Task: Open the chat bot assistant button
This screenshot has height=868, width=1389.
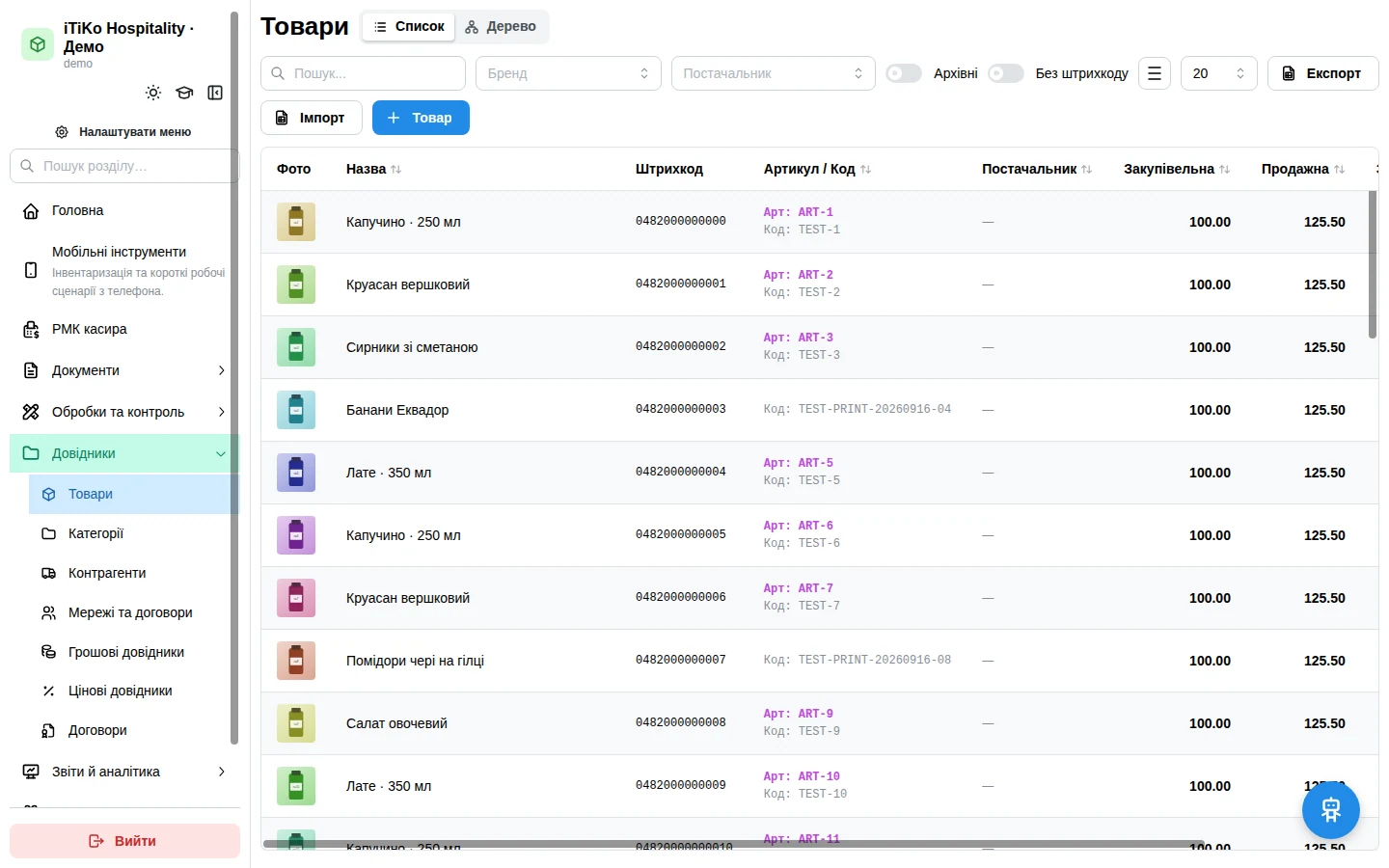Action: (1330, 810)
